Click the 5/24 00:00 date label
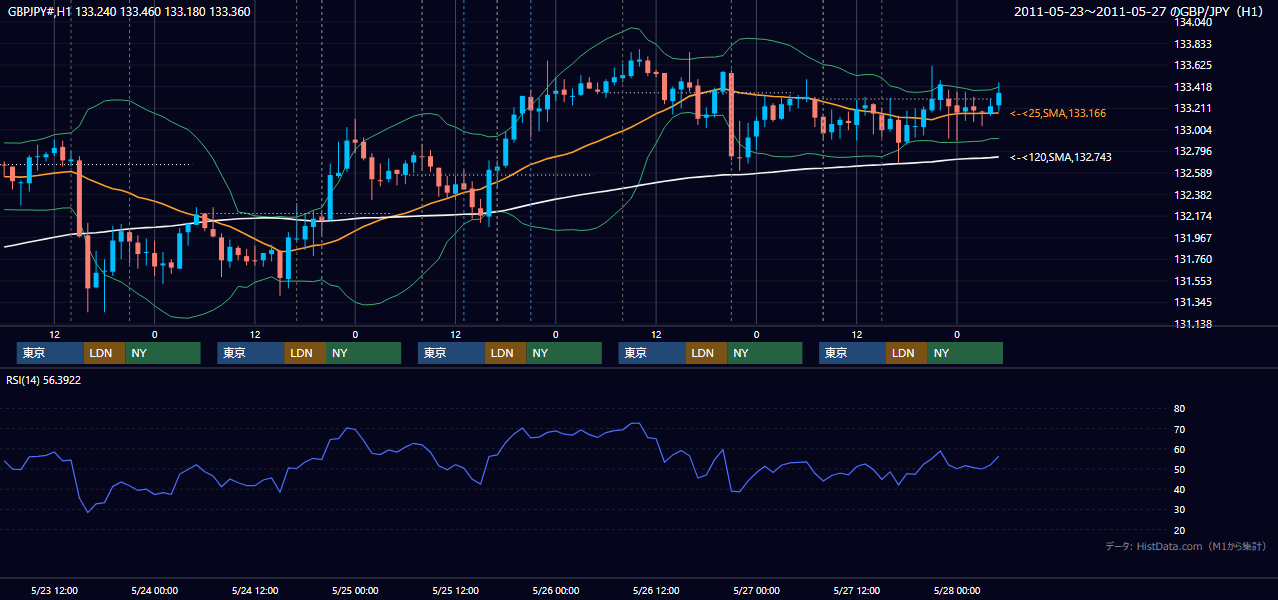Image resolution: width=1278 pixels, height=600 pixels. 154,590
